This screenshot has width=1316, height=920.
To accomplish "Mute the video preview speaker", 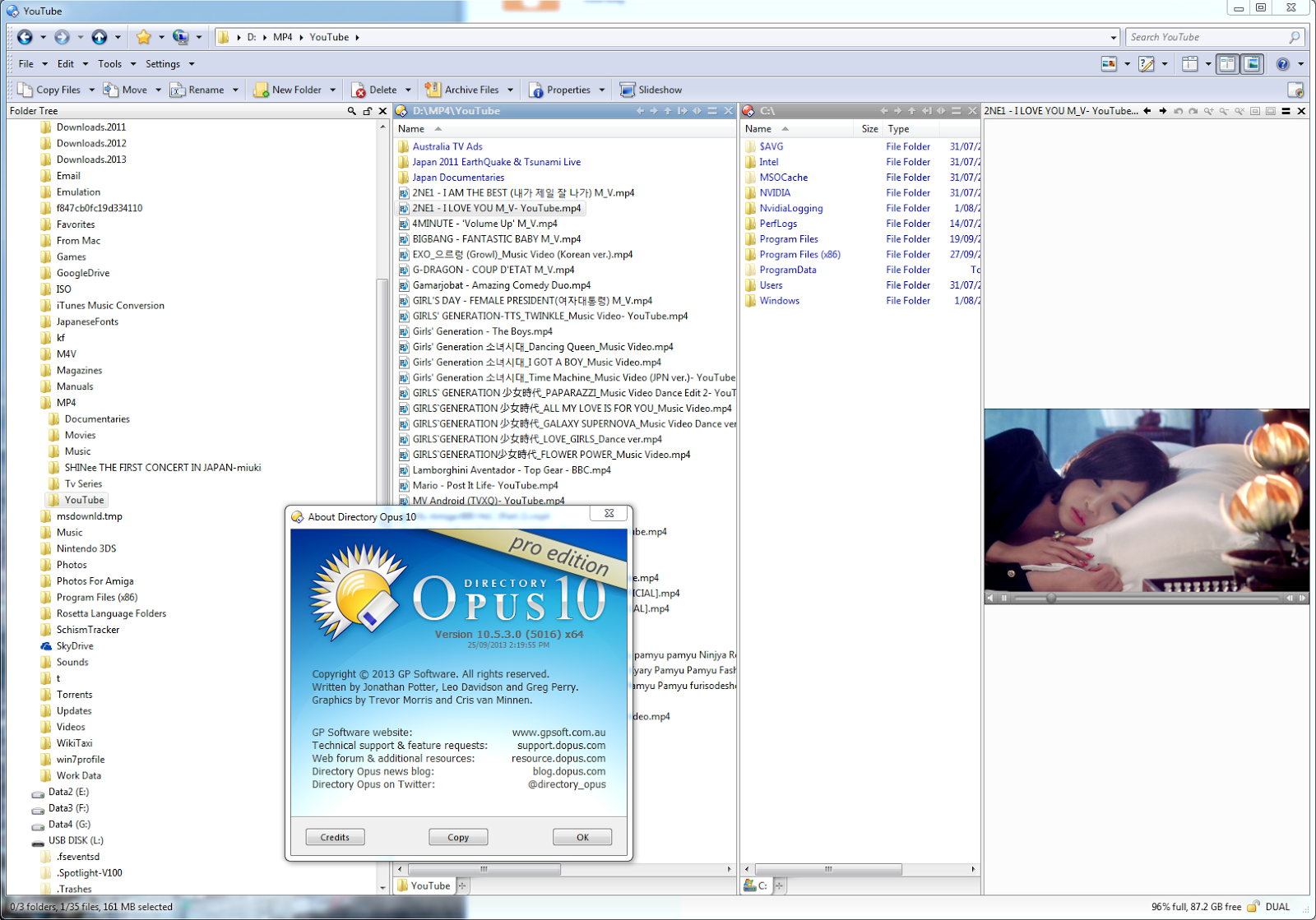I will point(990,598).
